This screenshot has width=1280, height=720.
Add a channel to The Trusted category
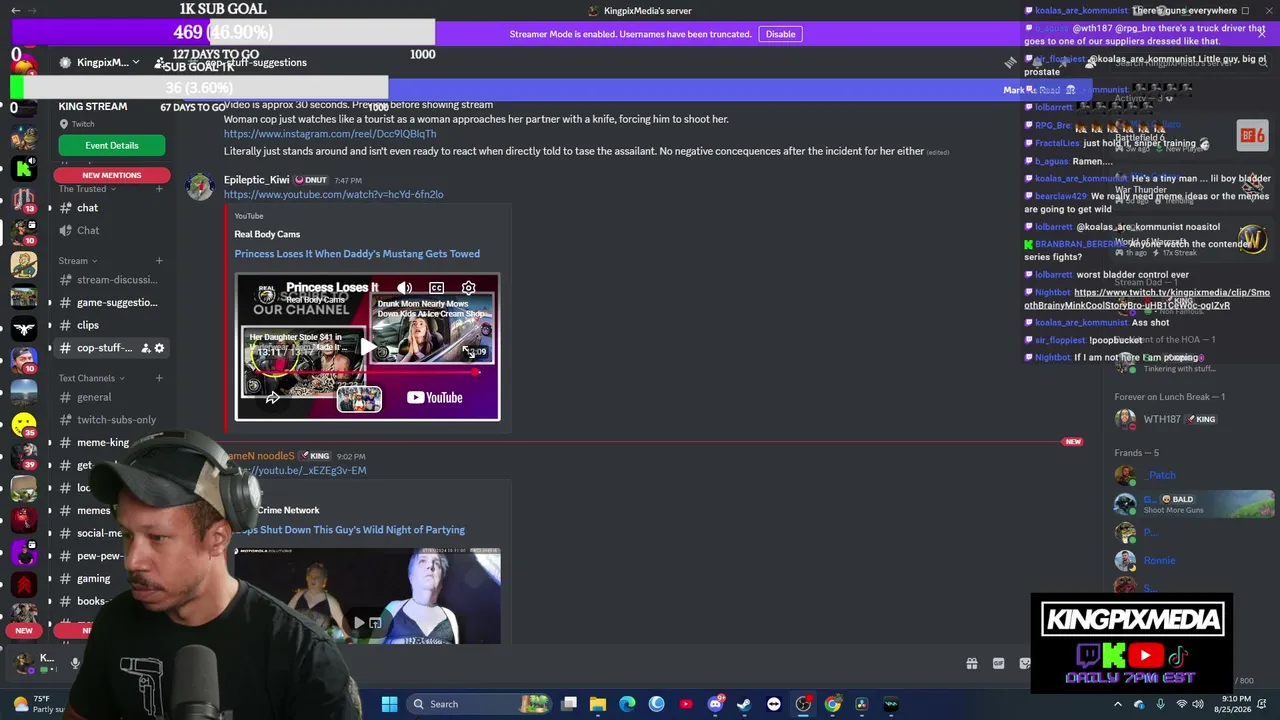[159, 189]
